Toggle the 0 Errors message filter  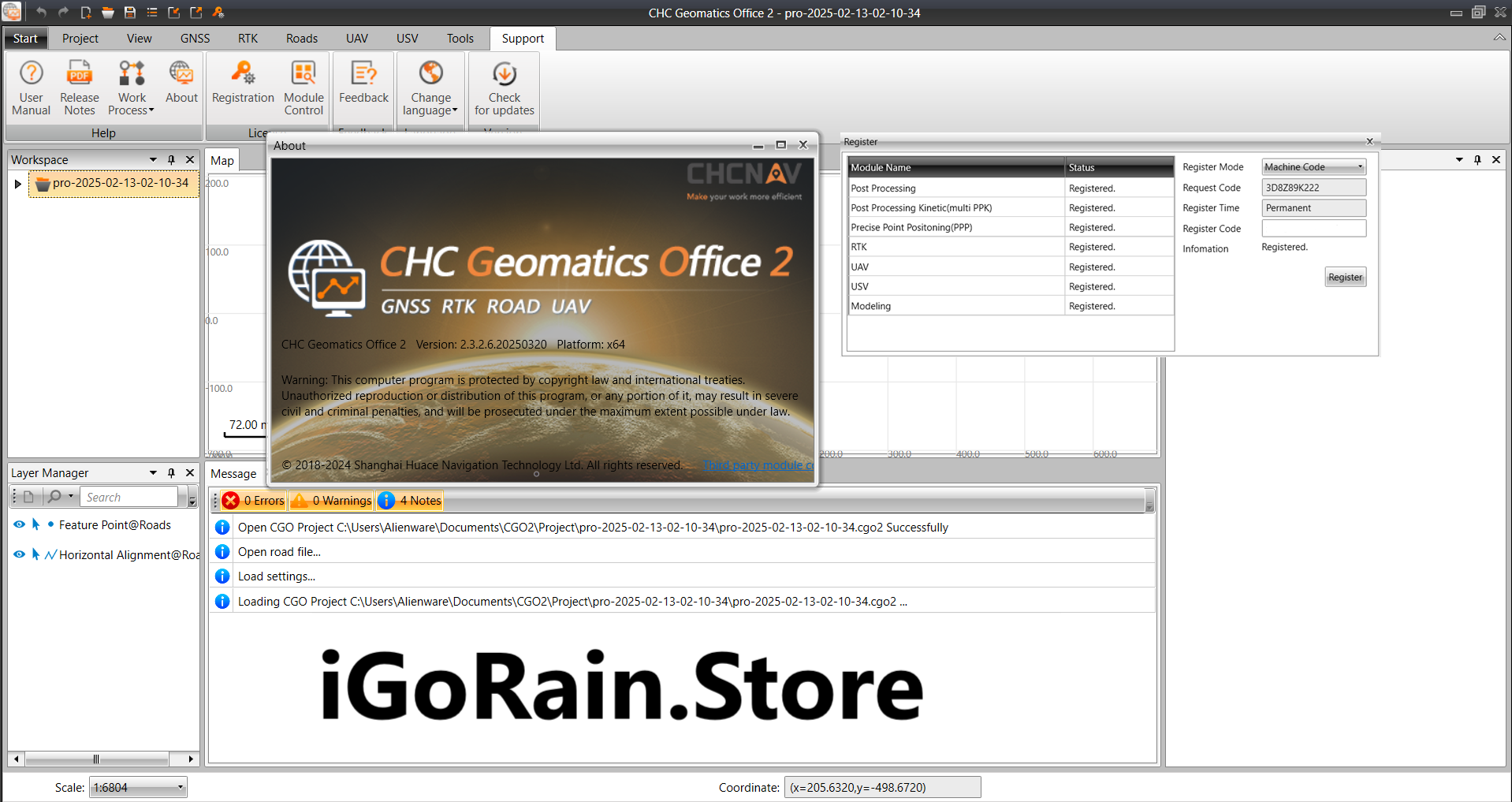(x=254, y=501)
